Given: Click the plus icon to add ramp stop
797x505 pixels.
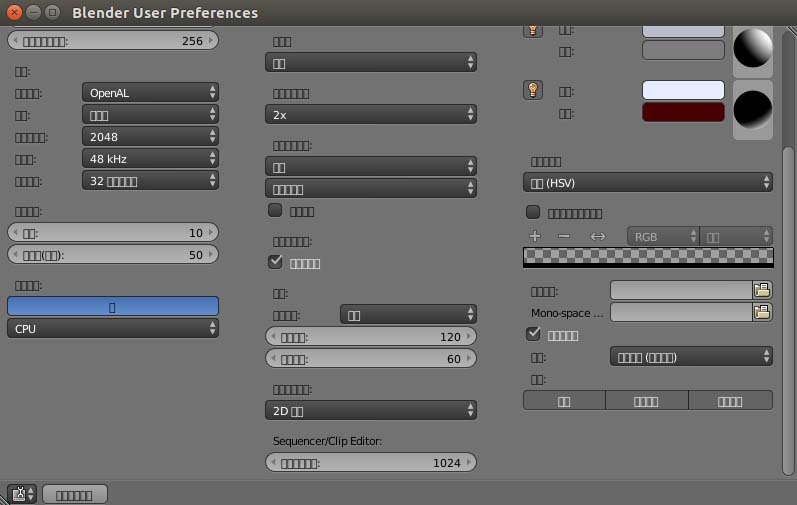Looking at the screenshot, I should point(535,236).
